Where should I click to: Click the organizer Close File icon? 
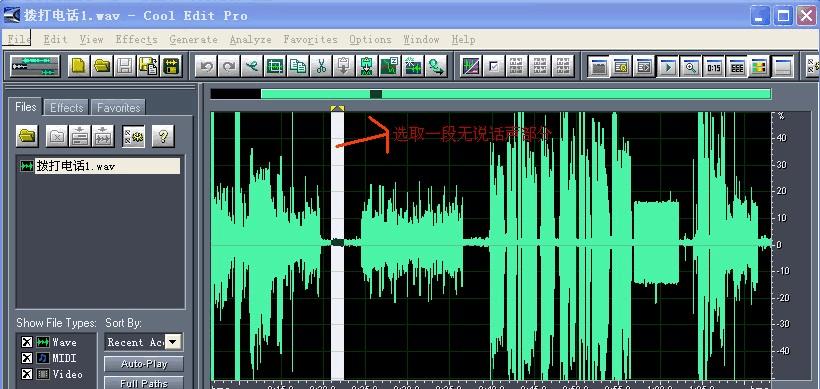click(x=56, y=136)
